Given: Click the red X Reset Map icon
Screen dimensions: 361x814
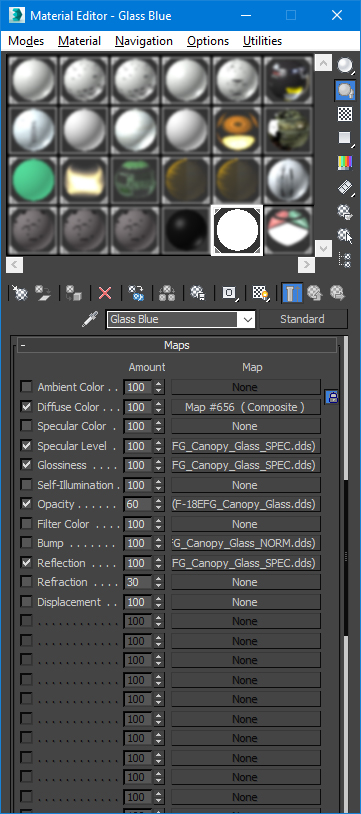Looking at the screenshot, I should (105, 293).
